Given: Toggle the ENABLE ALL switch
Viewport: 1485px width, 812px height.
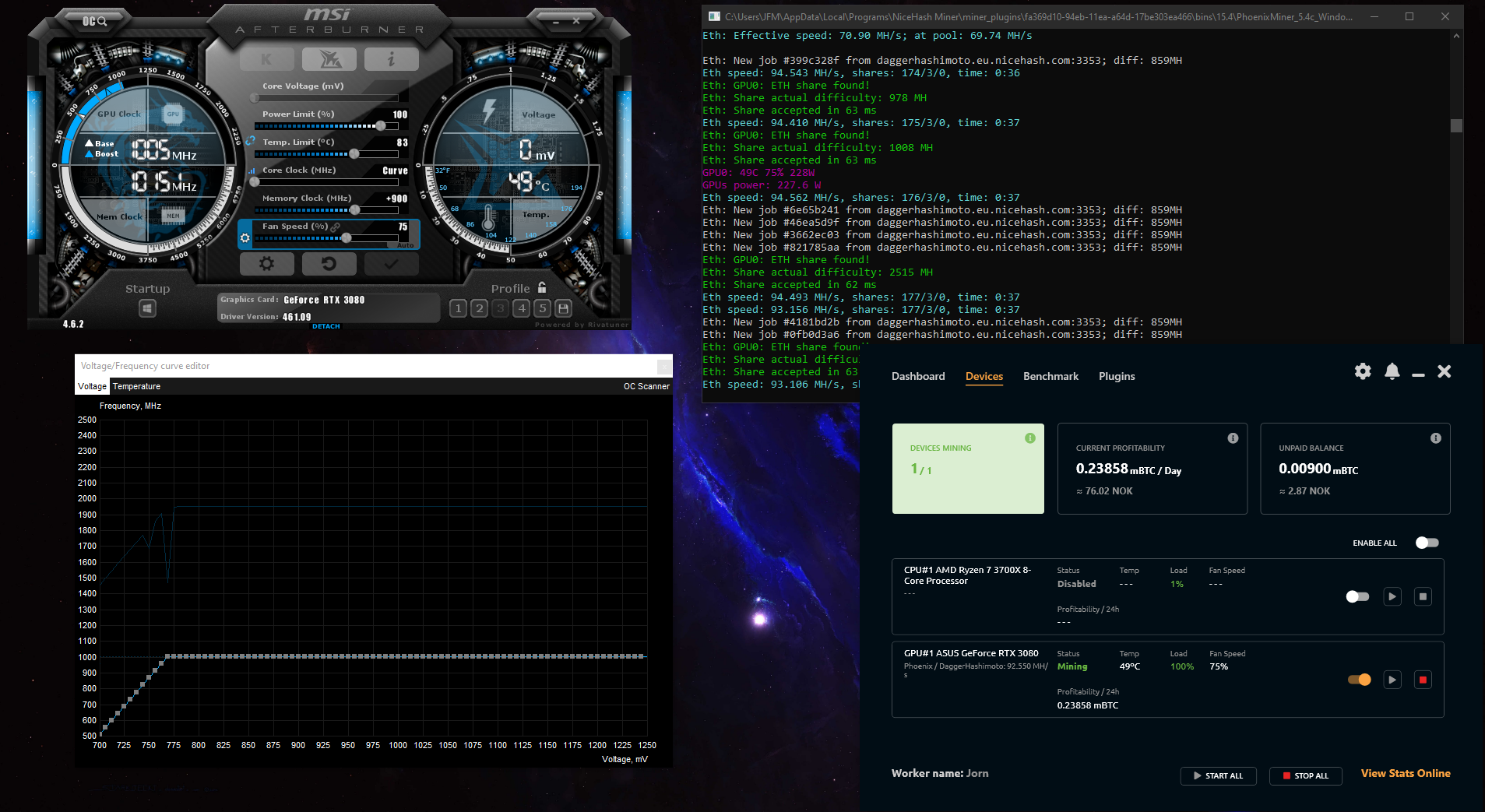Looking at the screenshot, I should click(x=1427, y=543).
